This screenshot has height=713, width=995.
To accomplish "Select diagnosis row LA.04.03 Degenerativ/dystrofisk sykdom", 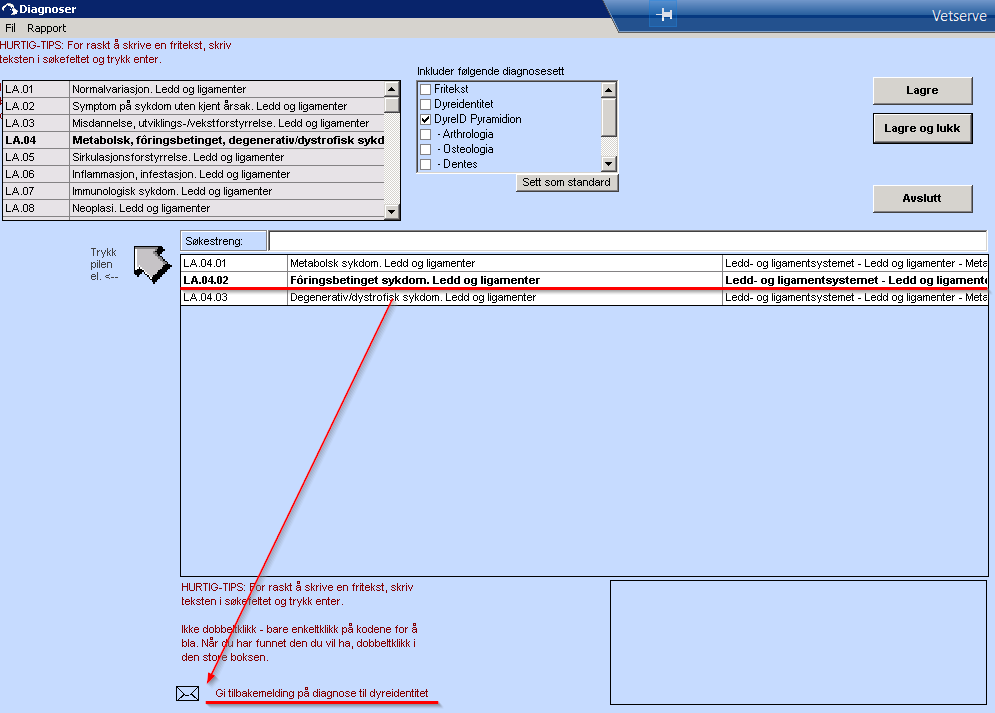I will [x=414, y=298].
